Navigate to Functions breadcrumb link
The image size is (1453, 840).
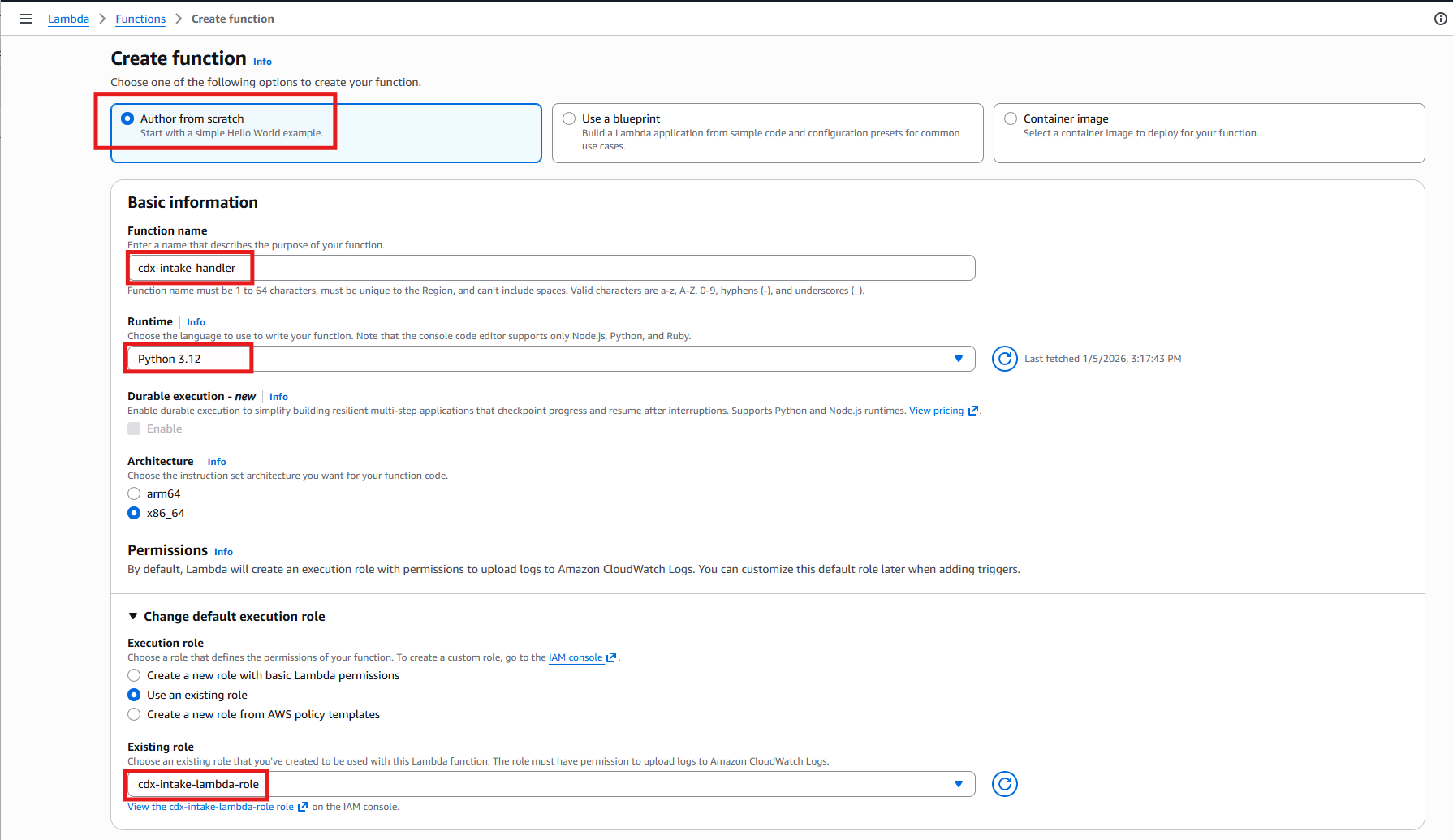tap(140, 19)
